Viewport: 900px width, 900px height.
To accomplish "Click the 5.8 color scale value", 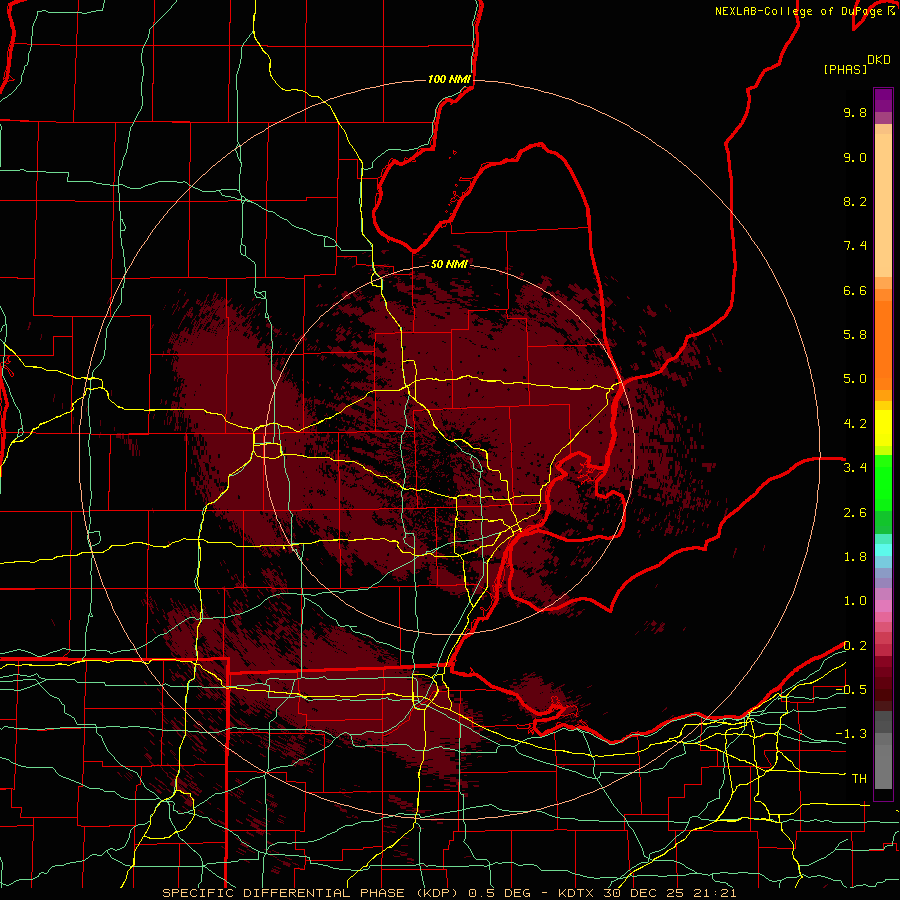I will click(x=855, y=335).
